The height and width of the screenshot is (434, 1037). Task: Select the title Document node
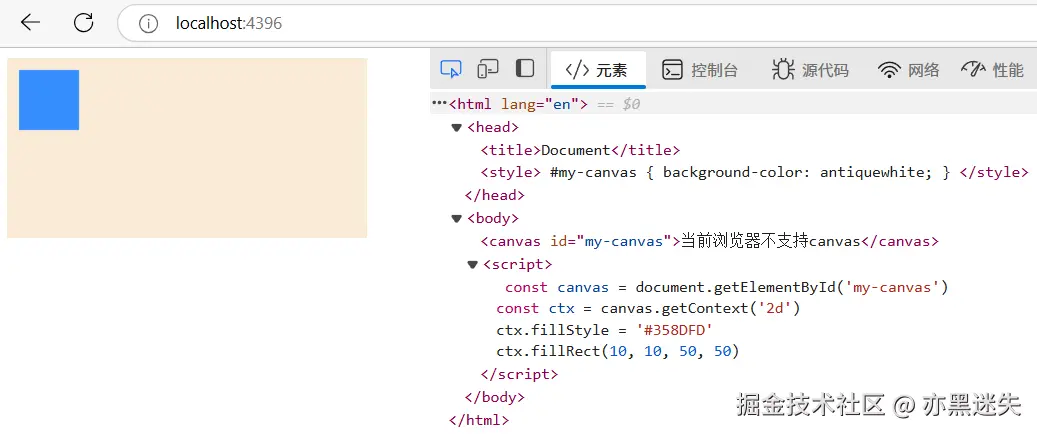[x=580, y=150]
